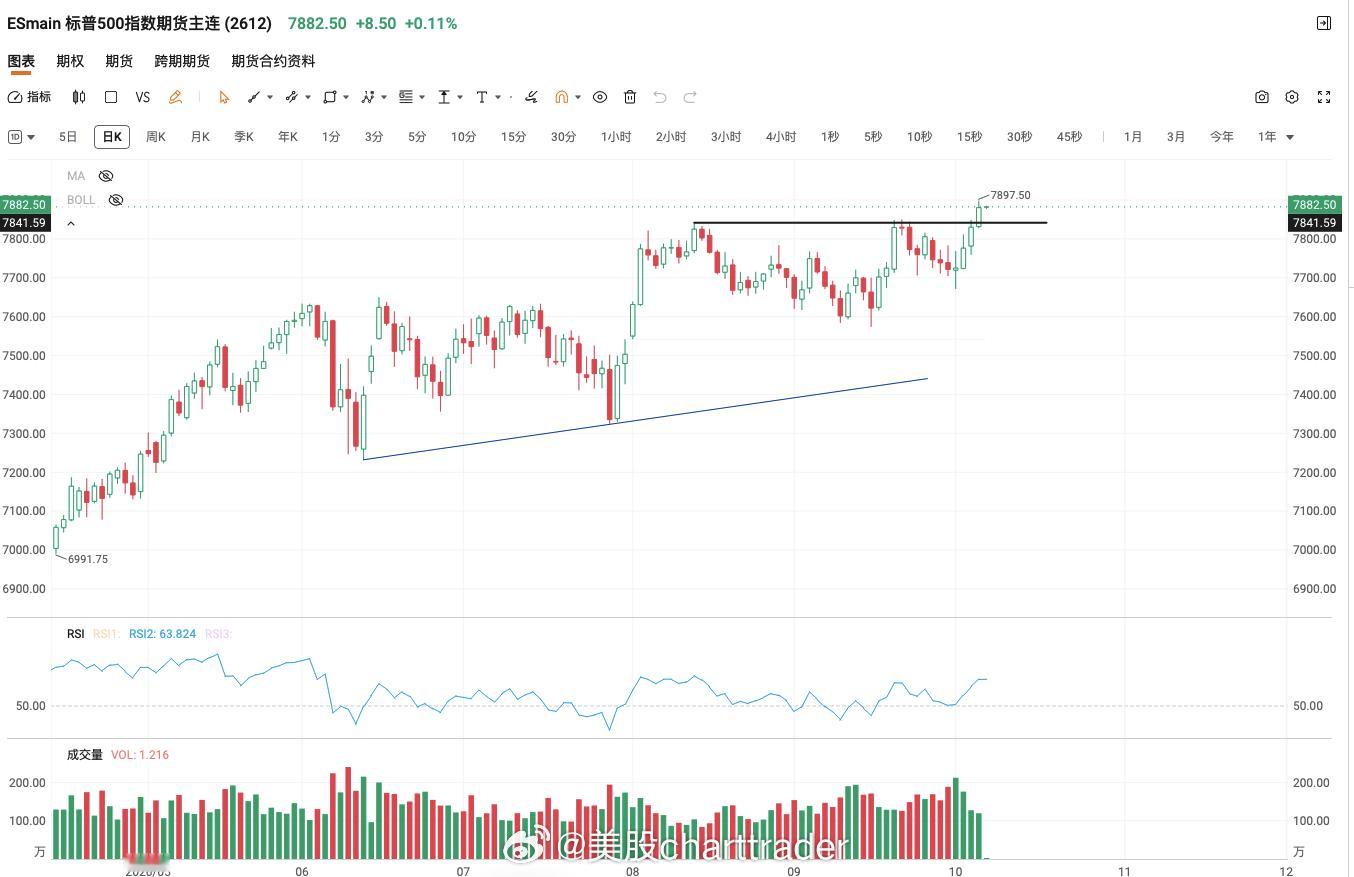Toggle visibility of all drawings eye

pyautogui.click(x=600, y=97)
